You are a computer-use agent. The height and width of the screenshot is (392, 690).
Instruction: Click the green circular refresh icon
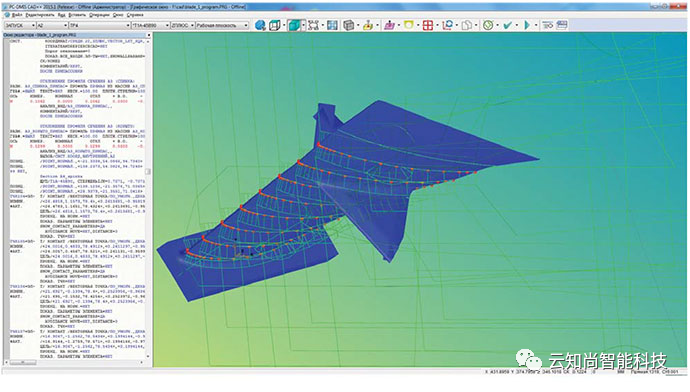[488, 25]
